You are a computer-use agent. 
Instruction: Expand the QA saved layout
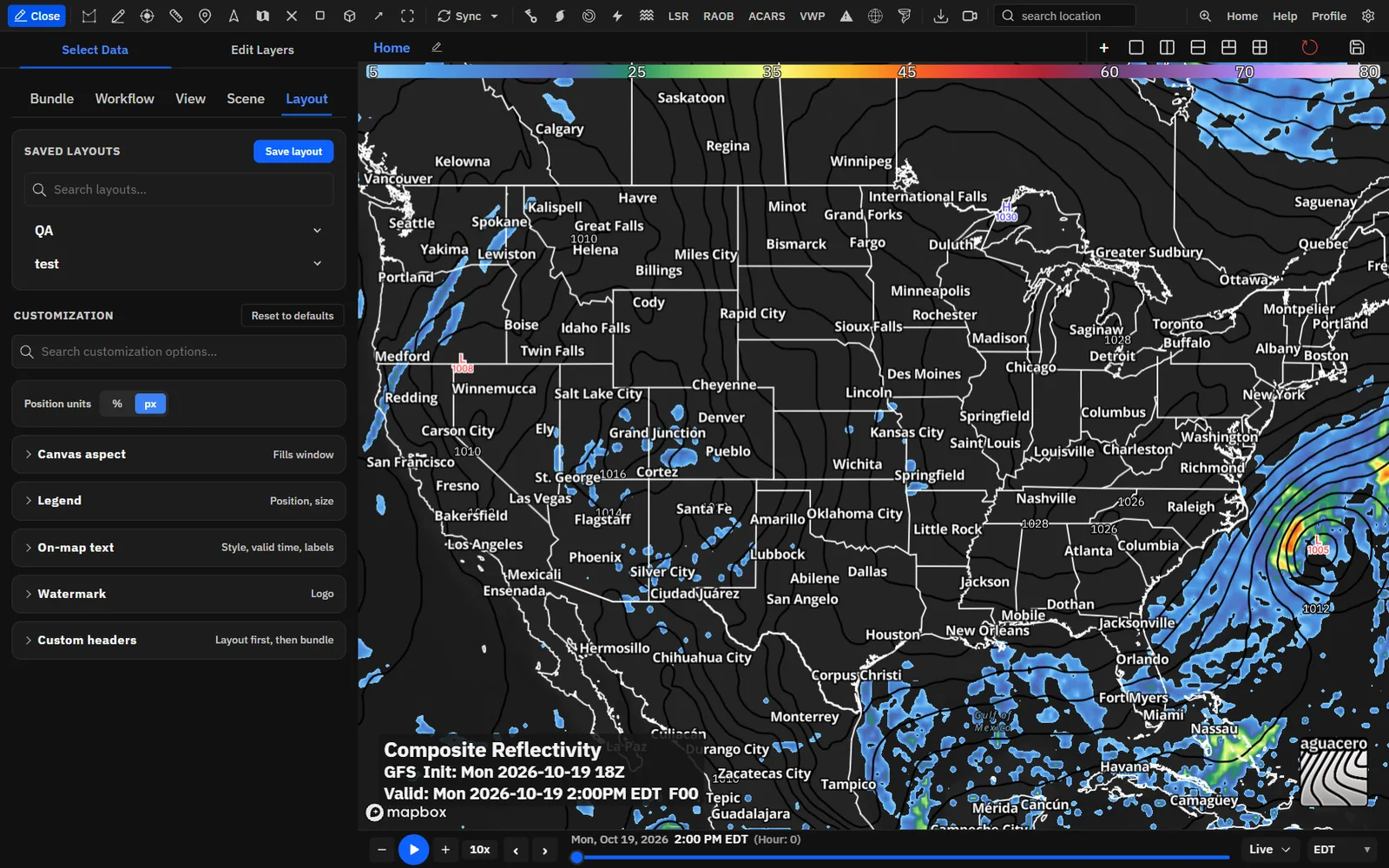point(179,231)
